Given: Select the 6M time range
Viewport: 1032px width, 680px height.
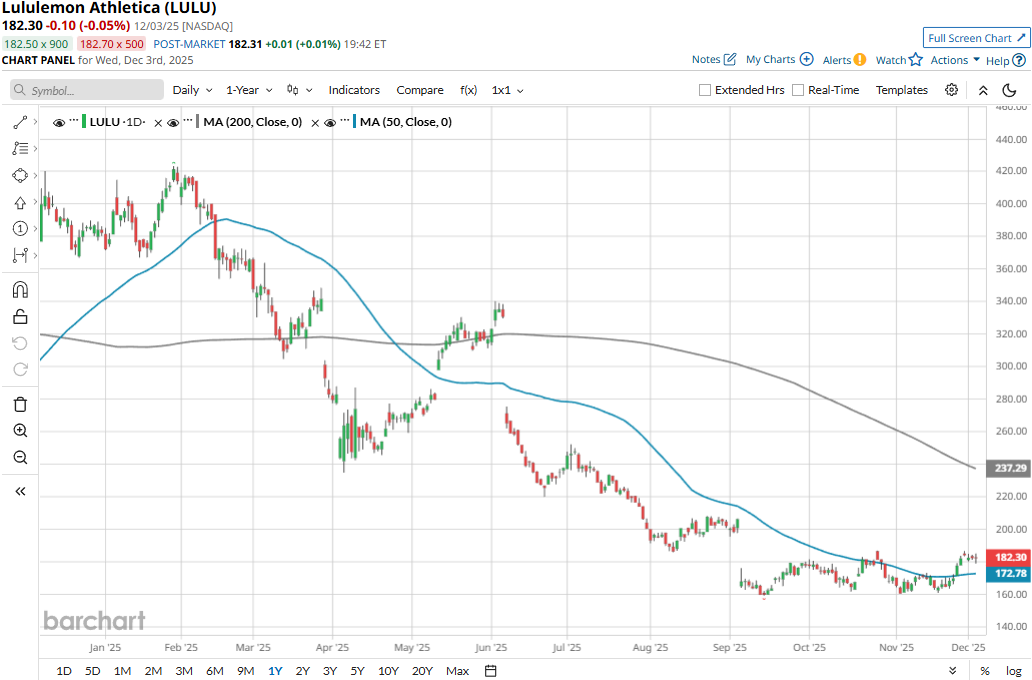Looking at the screenshot, I should (x=215, y=671).
